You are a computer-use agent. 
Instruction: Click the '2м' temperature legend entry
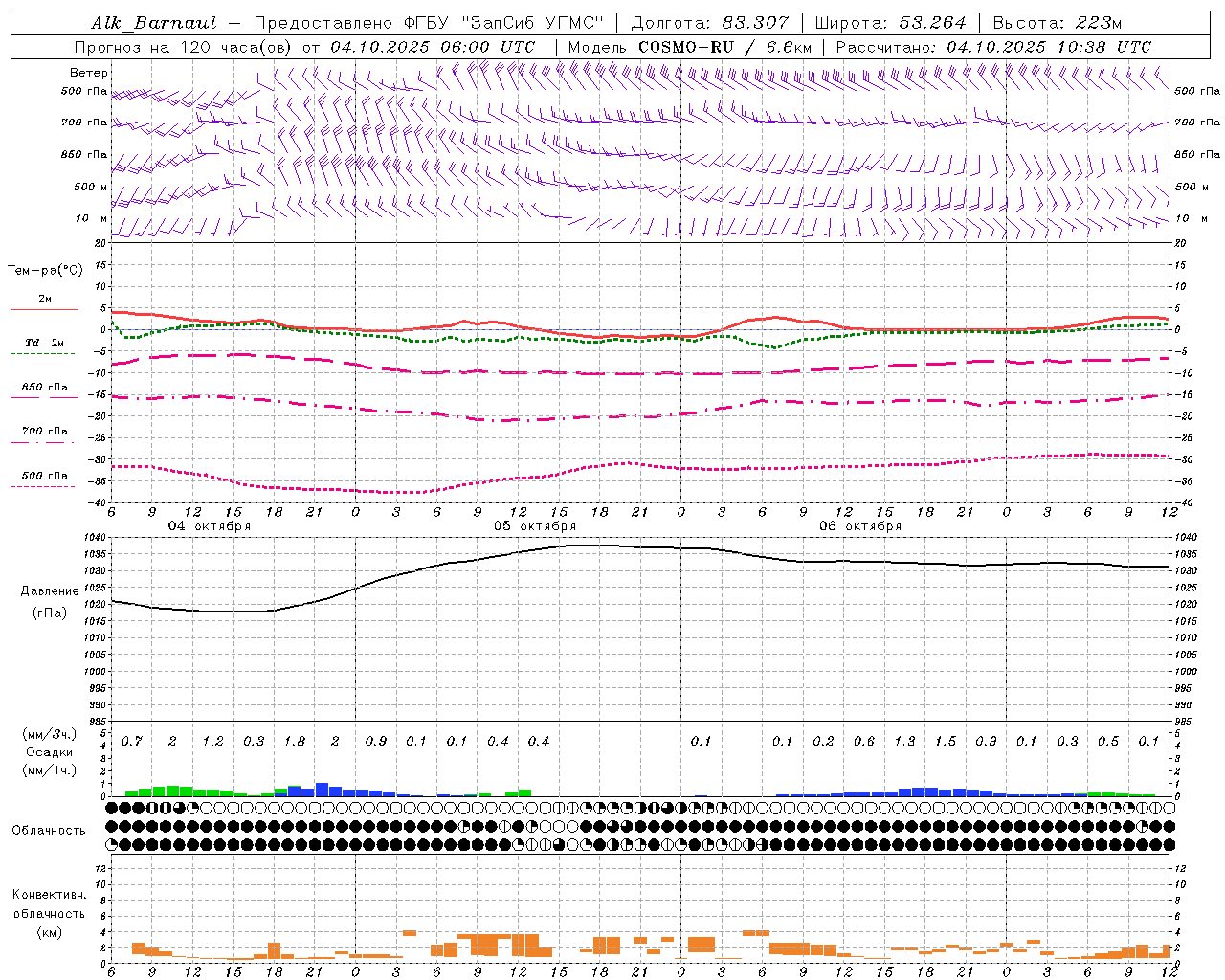[x=45, y=299]
